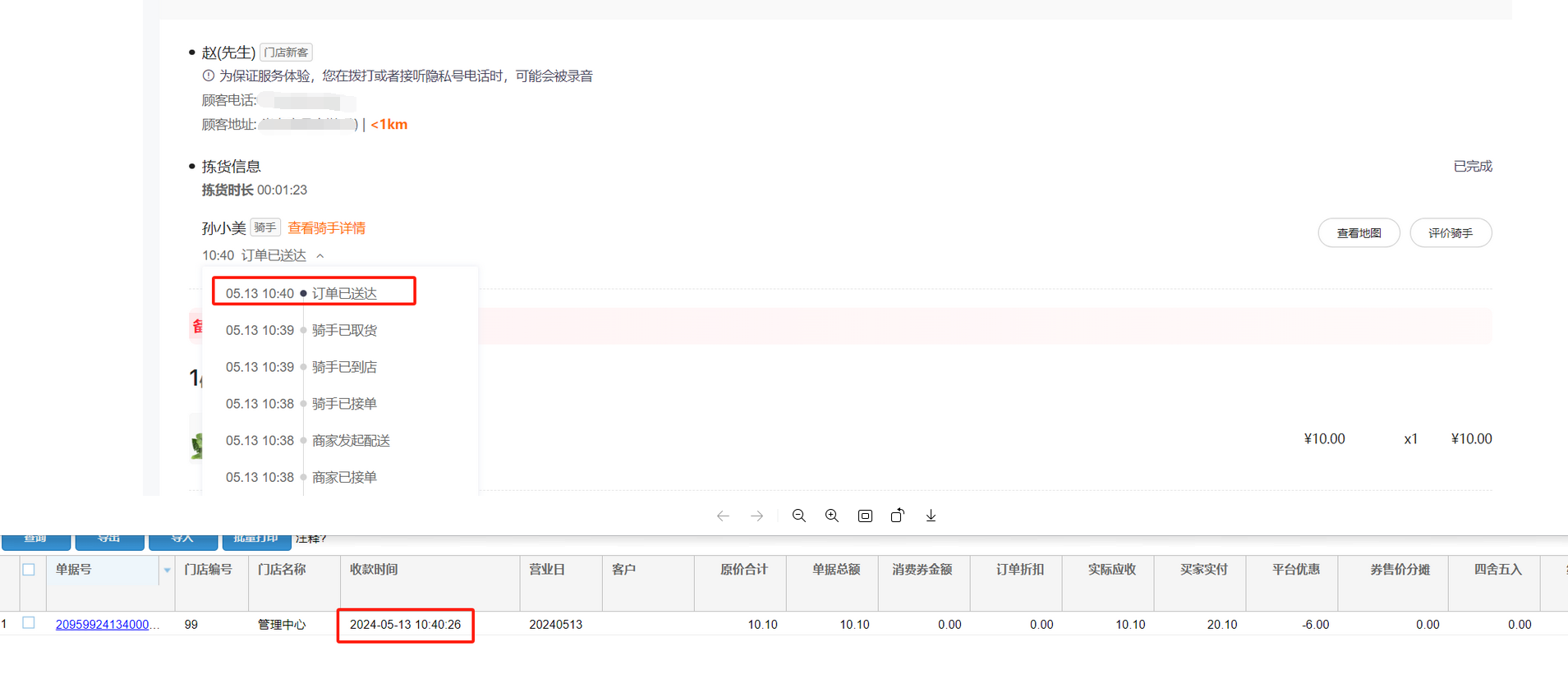This screenshot has width=1568, height=674.
Task: Rotate the image with the rotate icon
Action: [x=898, y=516]
